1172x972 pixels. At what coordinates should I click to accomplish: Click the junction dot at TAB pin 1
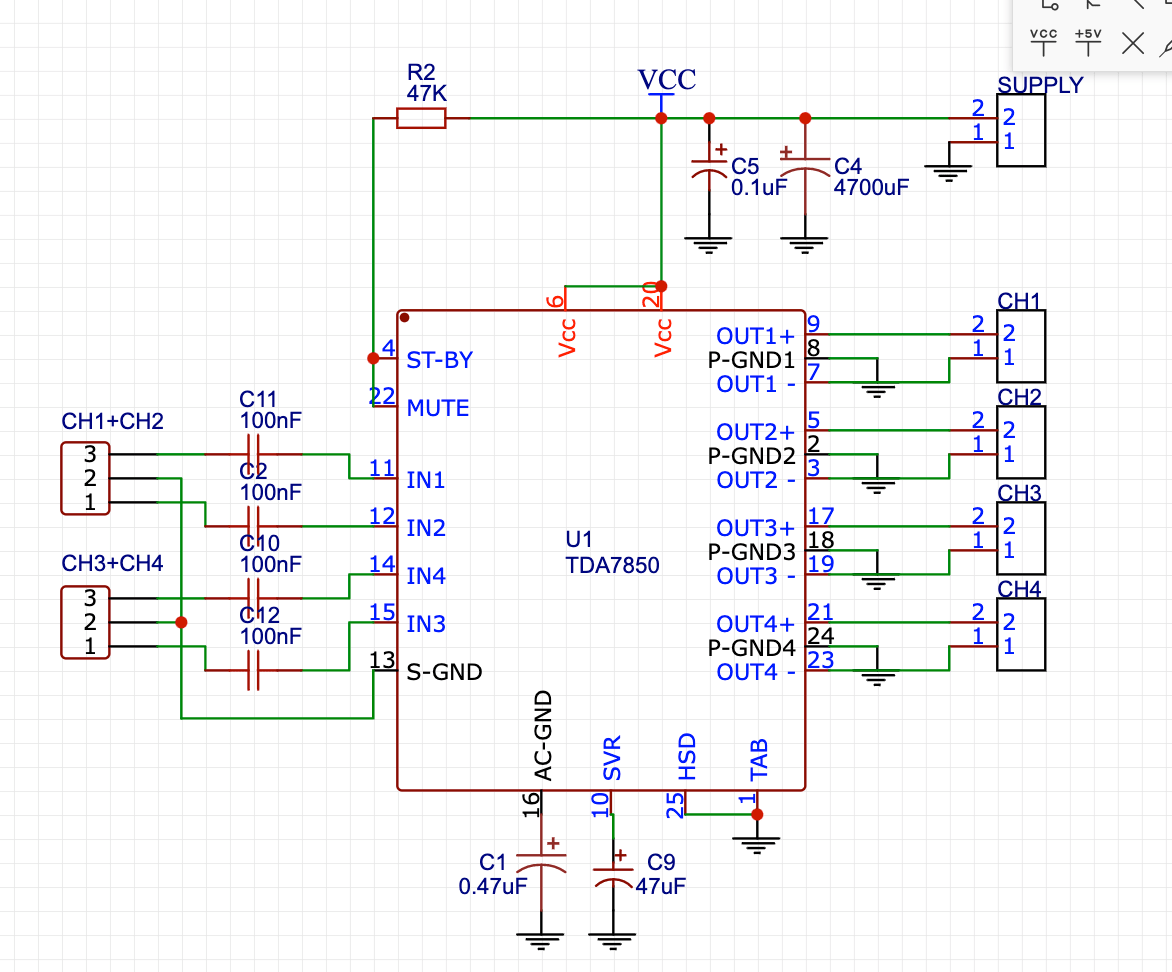[x=756, y=814]
